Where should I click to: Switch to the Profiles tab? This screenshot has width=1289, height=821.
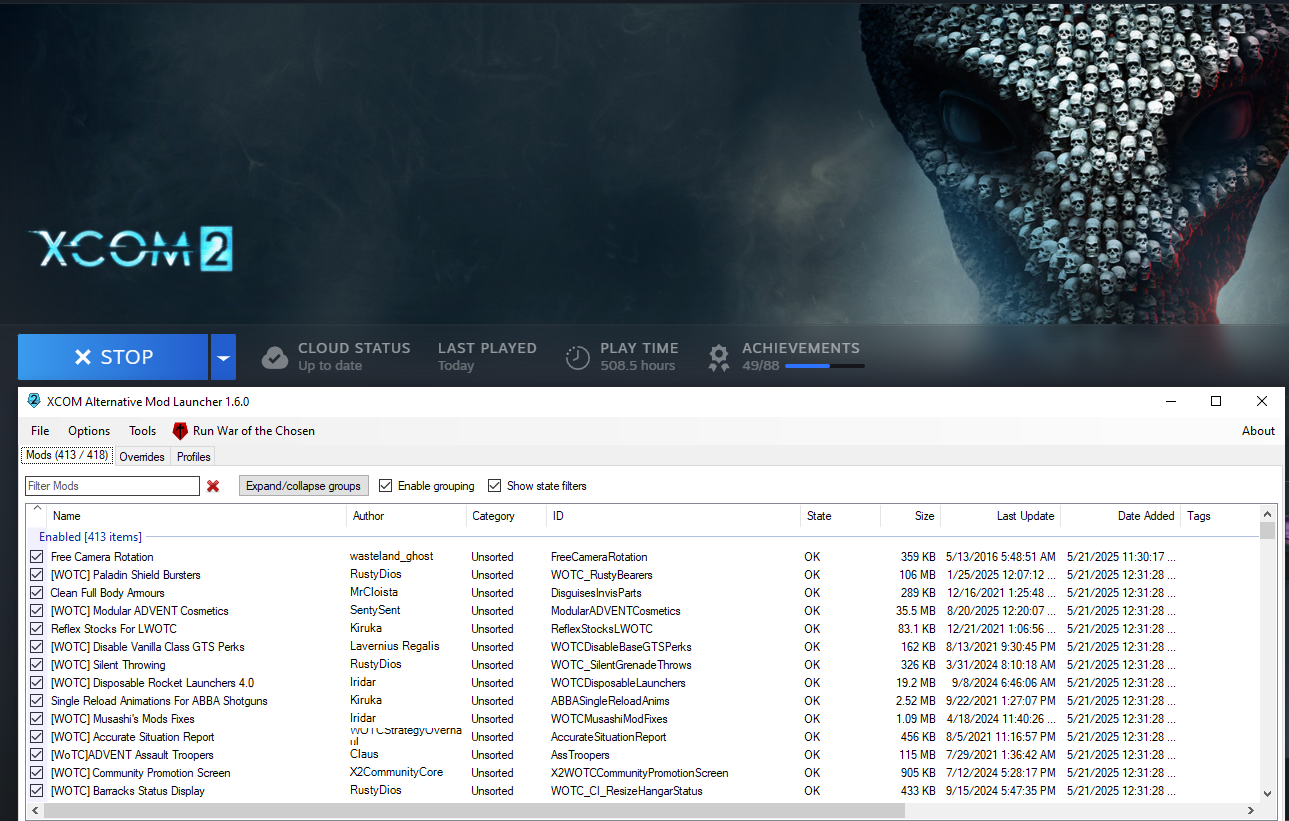tap(194, 457)
